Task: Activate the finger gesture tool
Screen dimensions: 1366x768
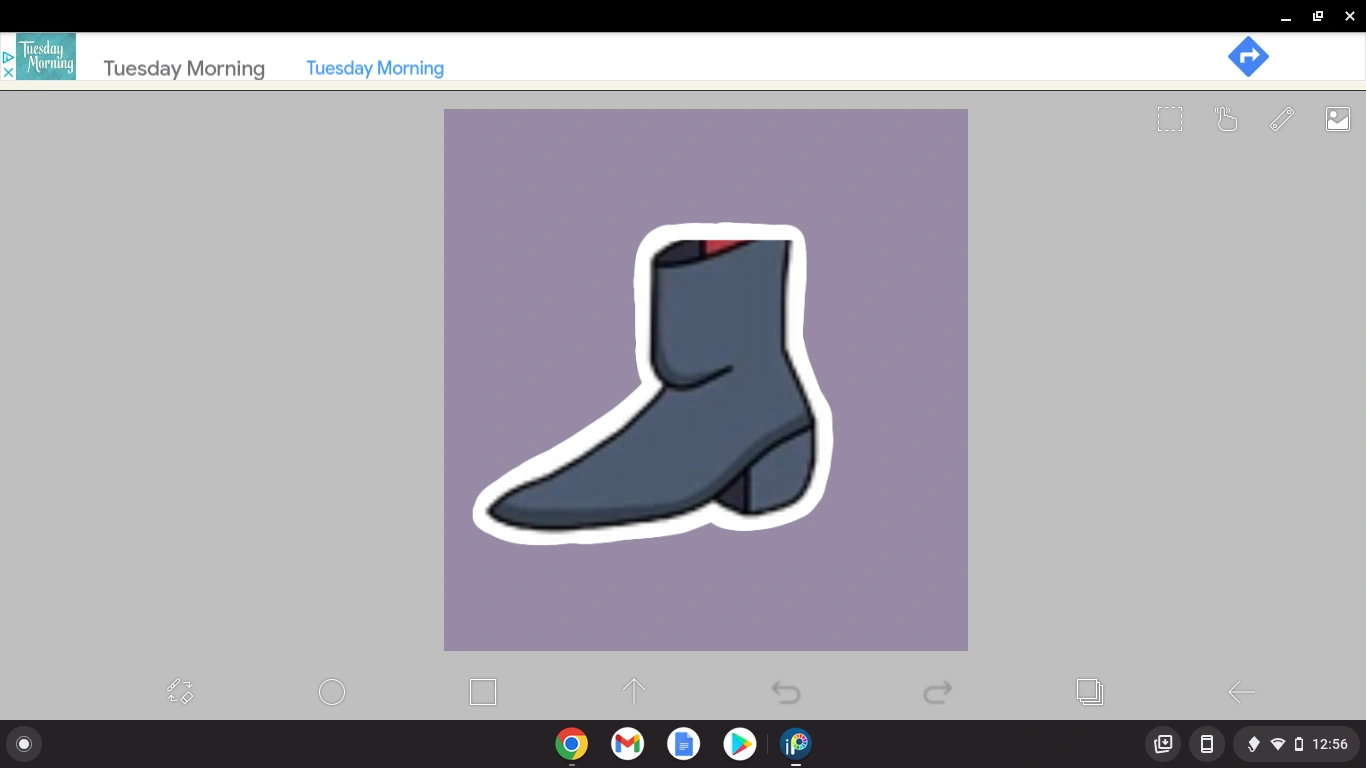Action: pyautogui.click(x=1226, y=118)
